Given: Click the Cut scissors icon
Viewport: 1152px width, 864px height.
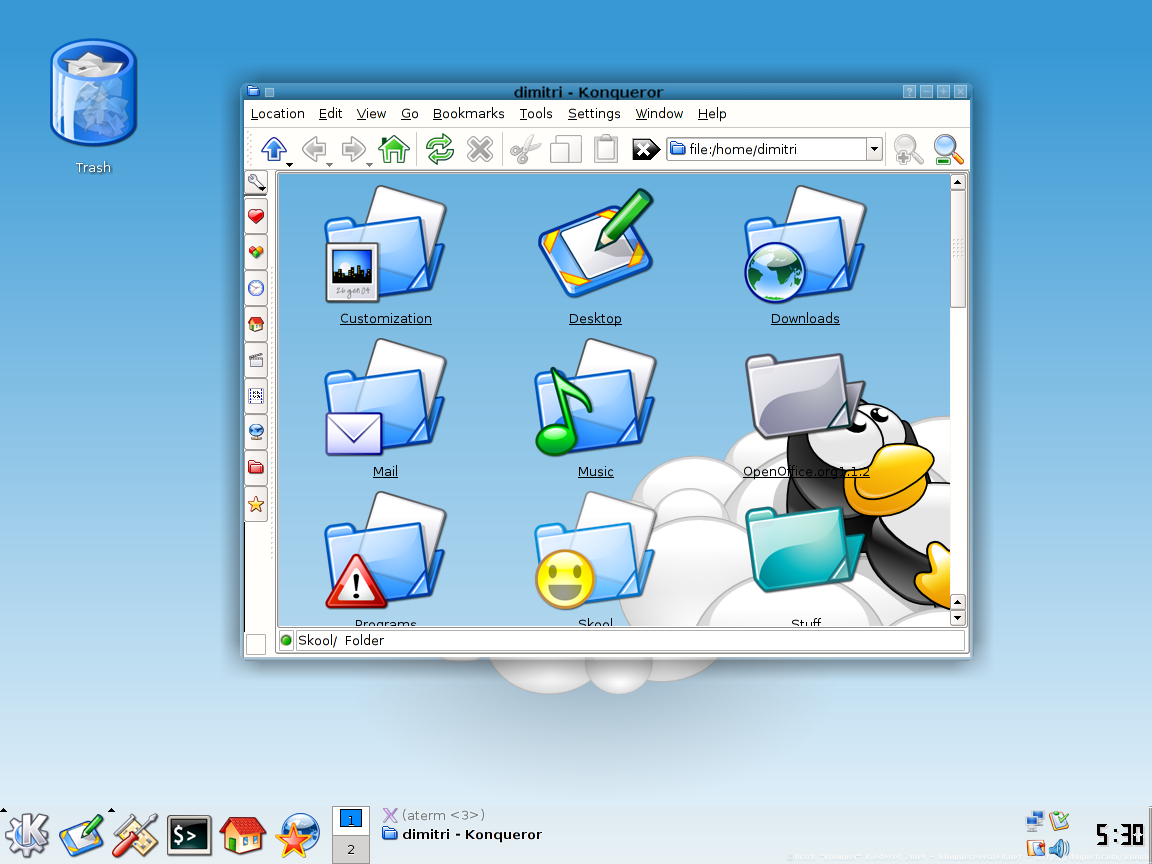Looking at the screenshot, I should point(525,149).
